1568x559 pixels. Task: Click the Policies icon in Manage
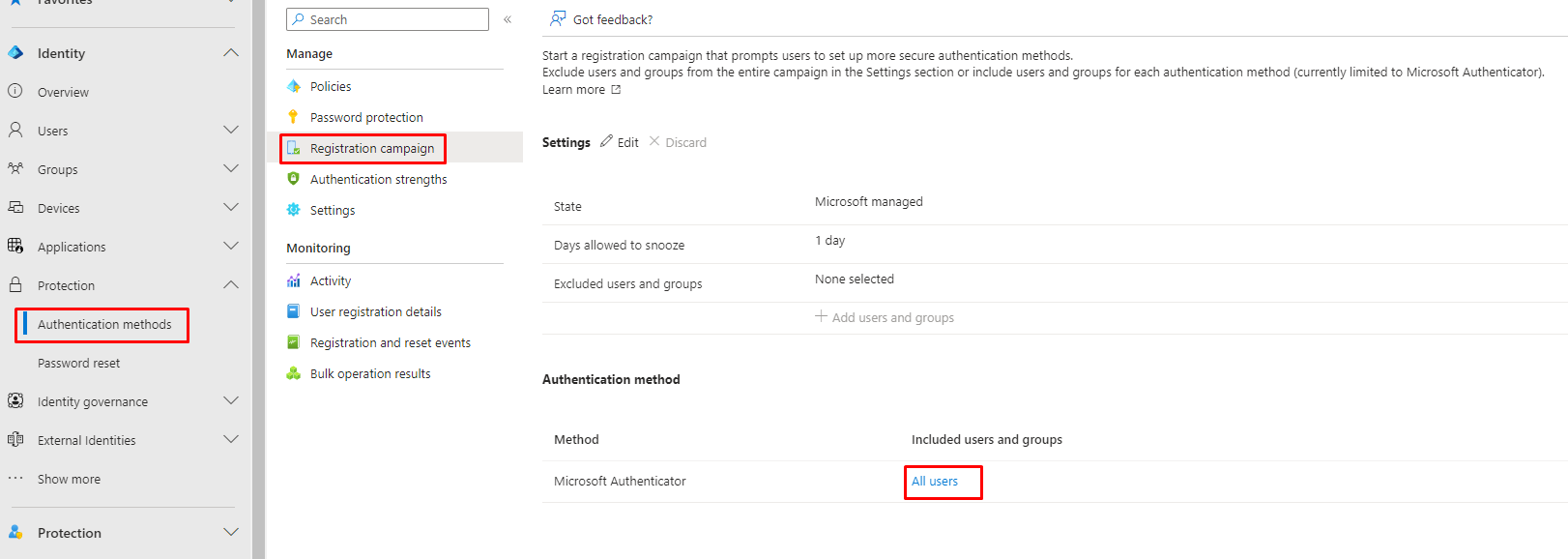(294, 86)
